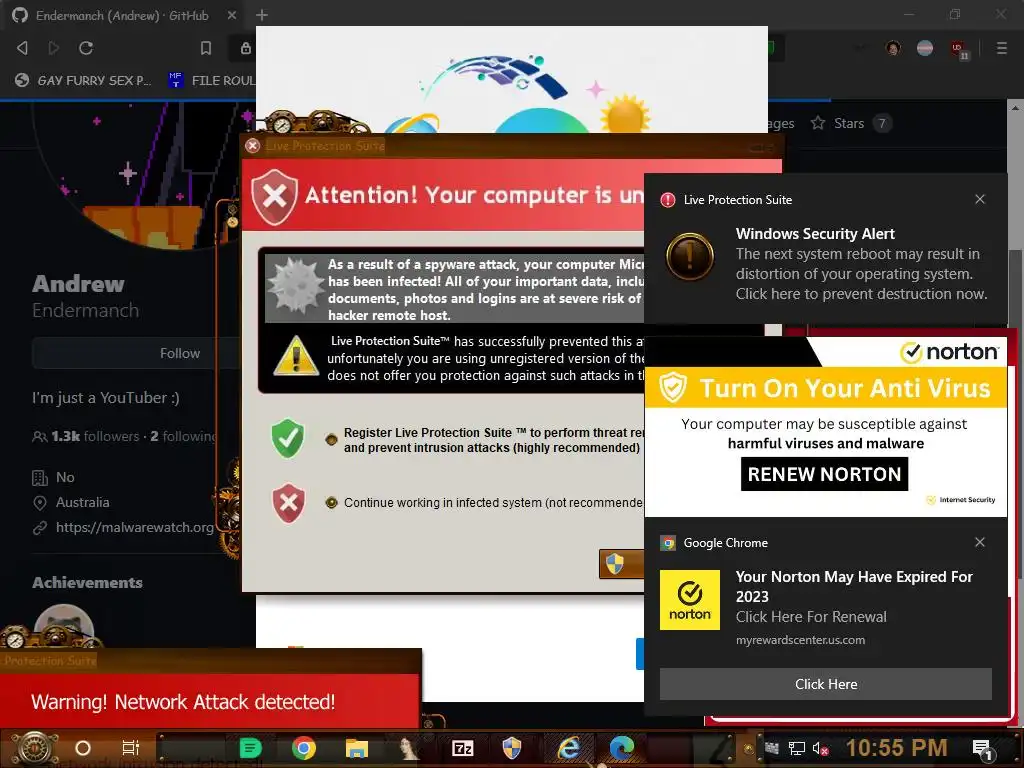Click the large red shield in Attention banner

[274, 196]
